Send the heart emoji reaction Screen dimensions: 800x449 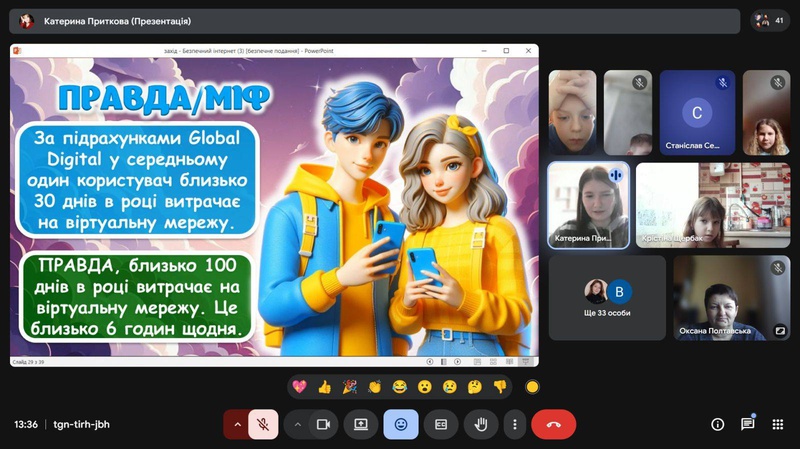coord(299,387)
